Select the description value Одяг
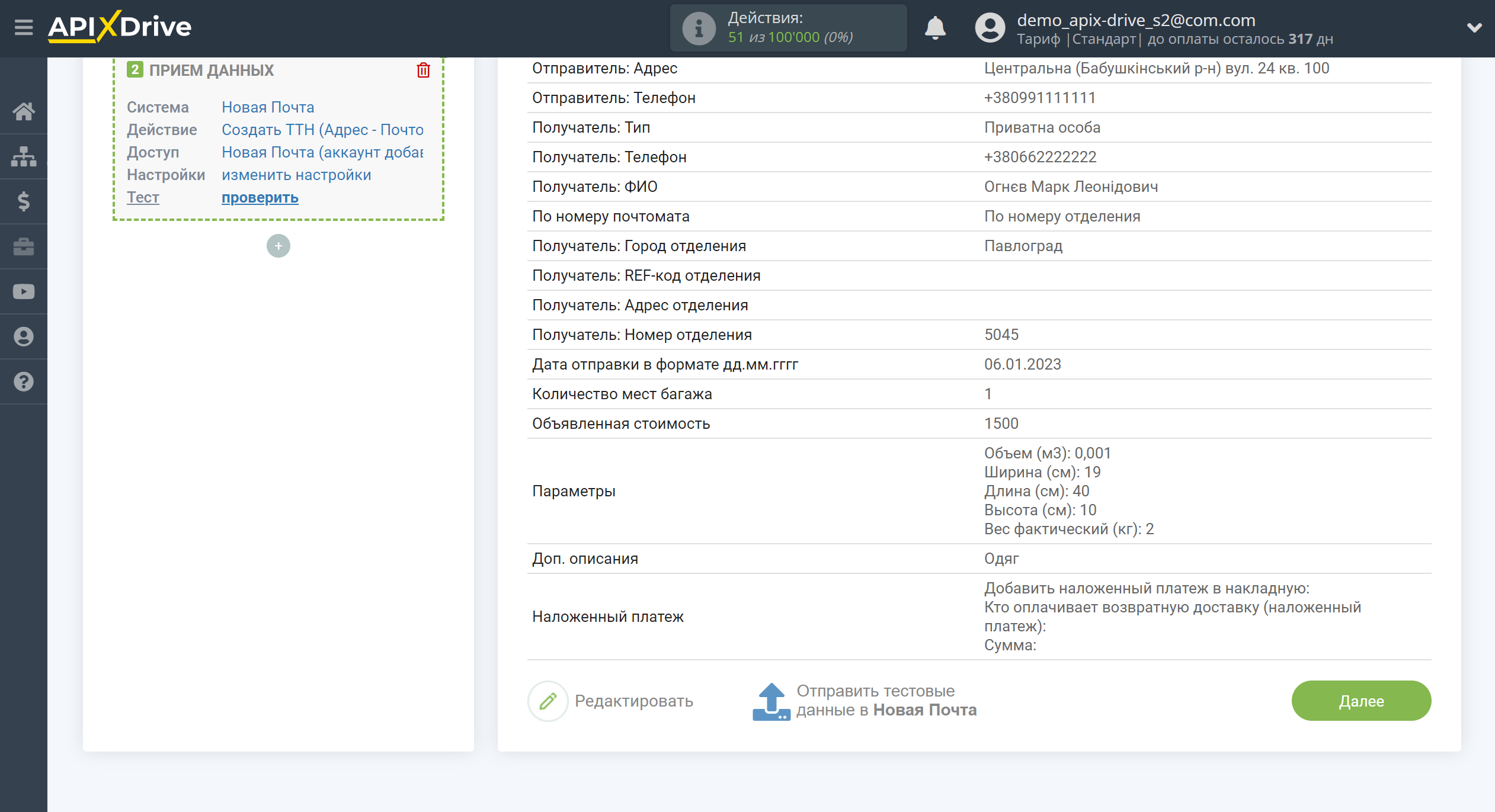The width and height of the screenshot is (1495, 812). coord(1001,559)
